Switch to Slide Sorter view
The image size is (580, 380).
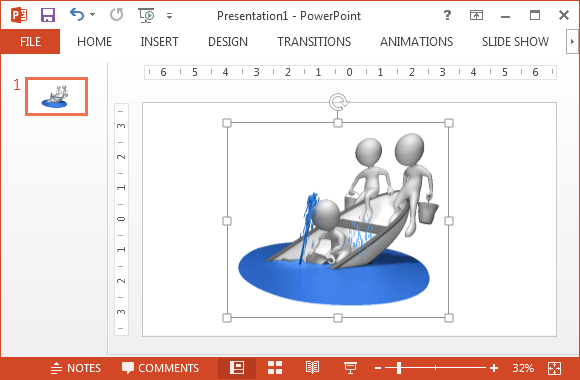coord(275,368)
